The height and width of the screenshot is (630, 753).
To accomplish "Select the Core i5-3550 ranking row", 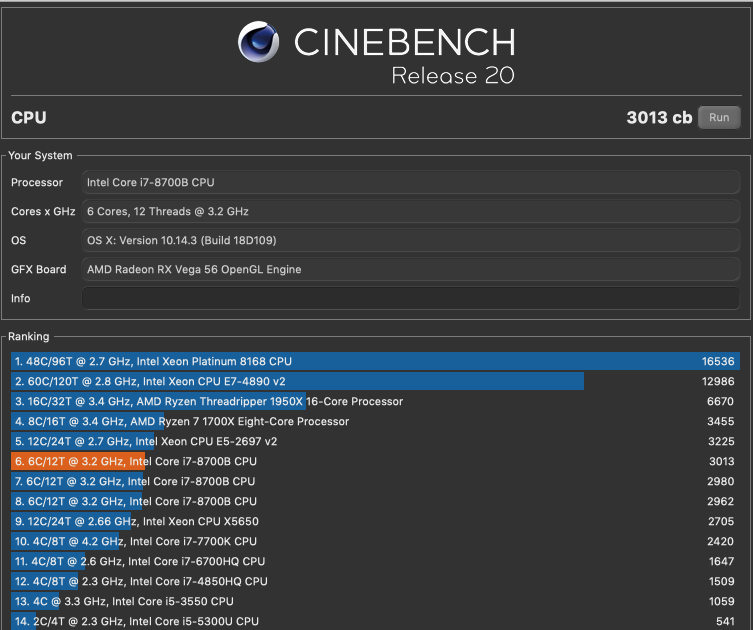I will [x=376, y=601].
